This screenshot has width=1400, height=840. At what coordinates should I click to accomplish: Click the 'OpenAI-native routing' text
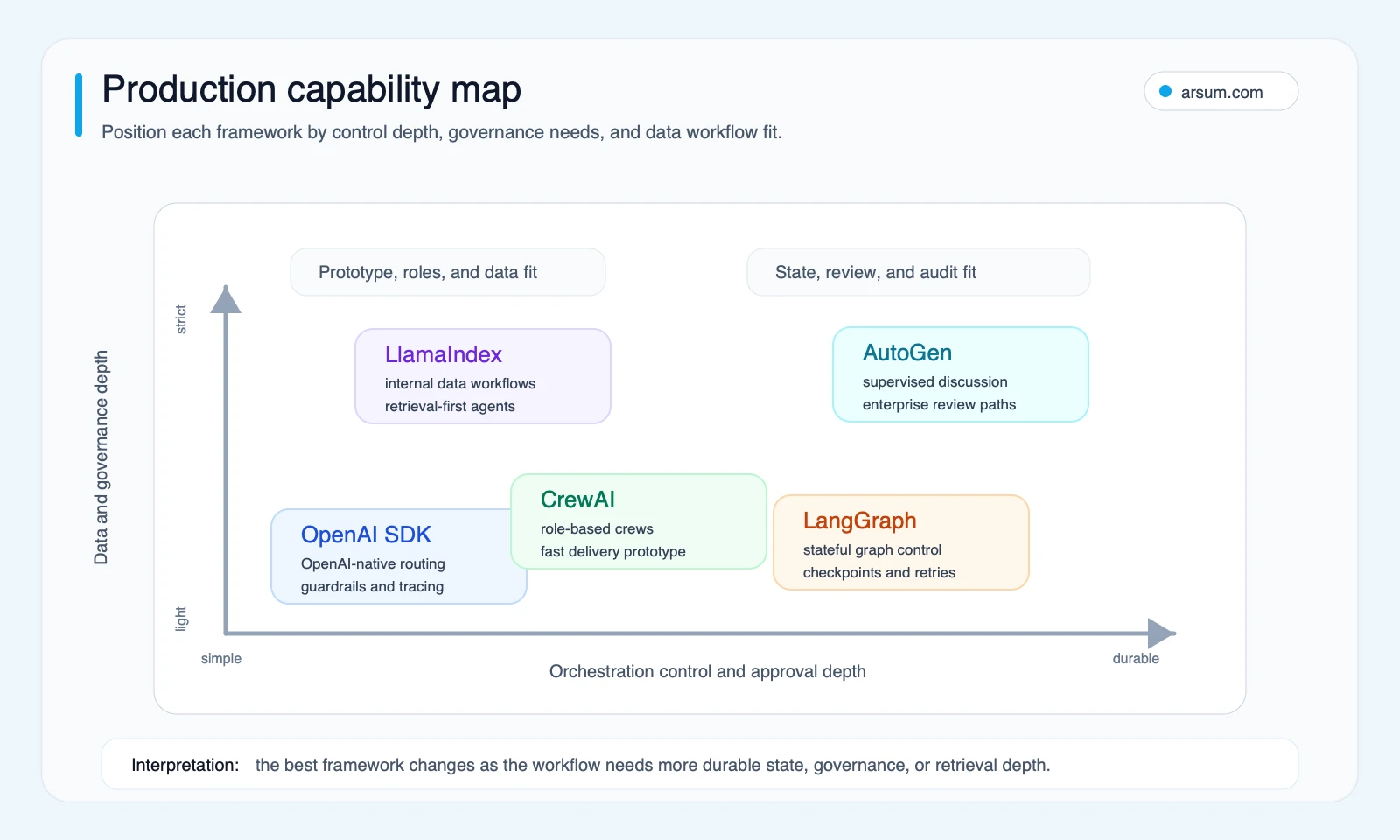click(373, 563)
